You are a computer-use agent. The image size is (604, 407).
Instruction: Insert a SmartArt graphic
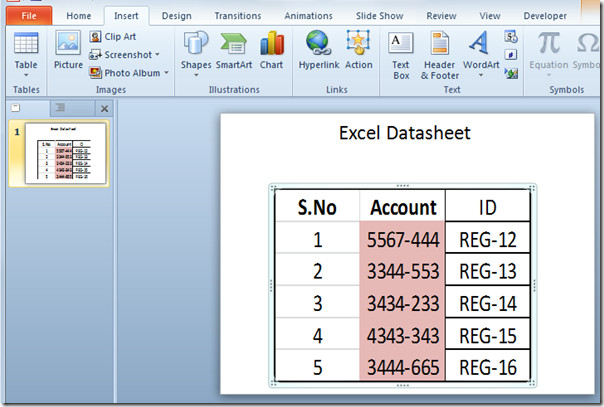pos(234,50)
